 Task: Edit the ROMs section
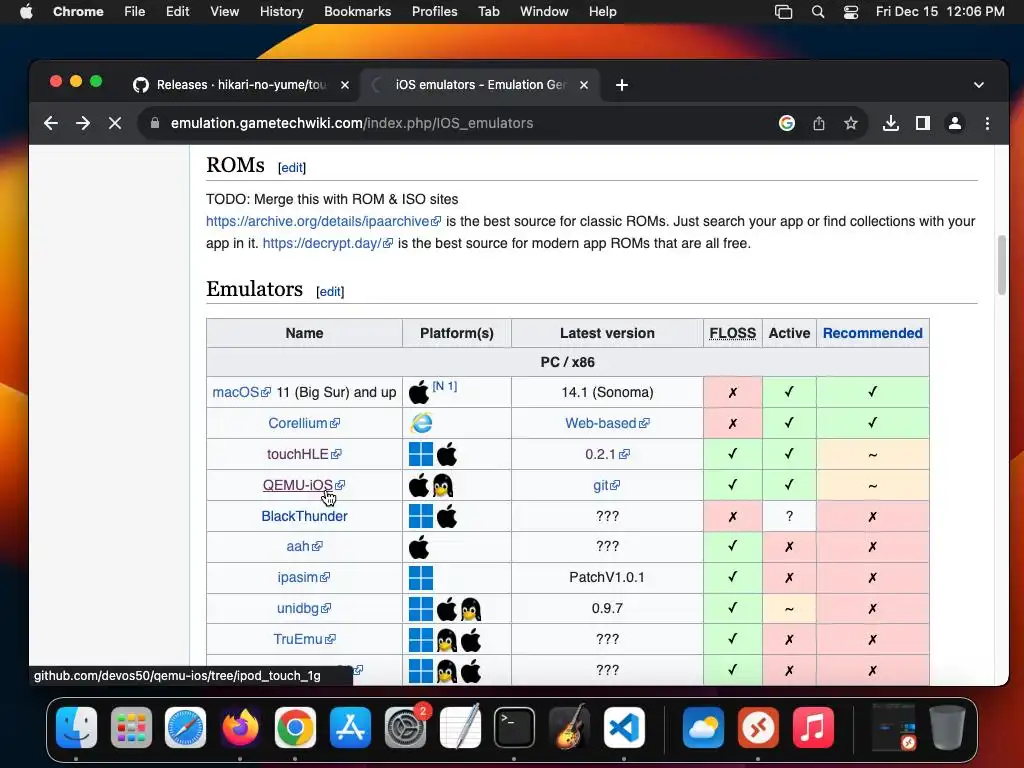(291, 167)
